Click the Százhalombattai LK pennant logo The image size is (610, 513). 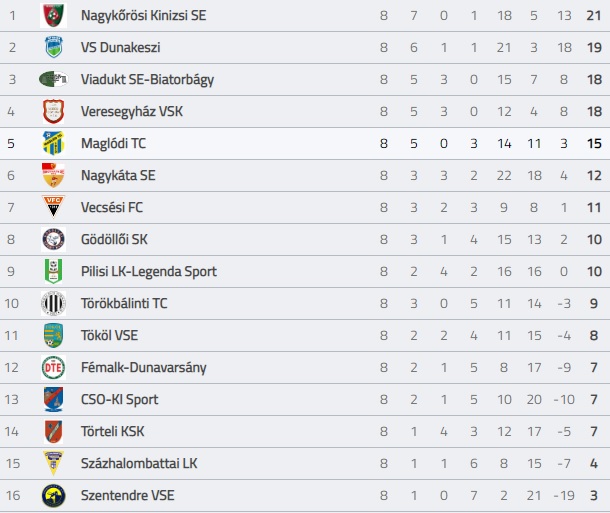pyautogui.click(x=53, y=463)
